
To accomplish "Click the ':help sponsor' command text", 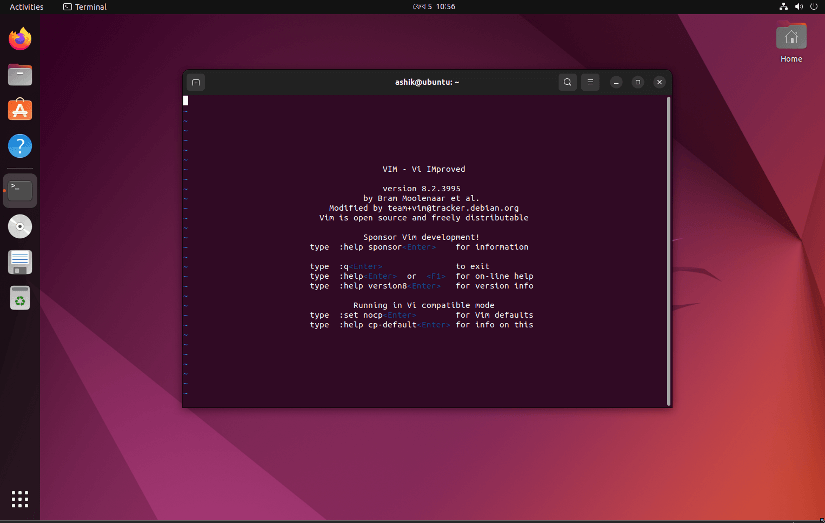I will click(x=370, y=247).
